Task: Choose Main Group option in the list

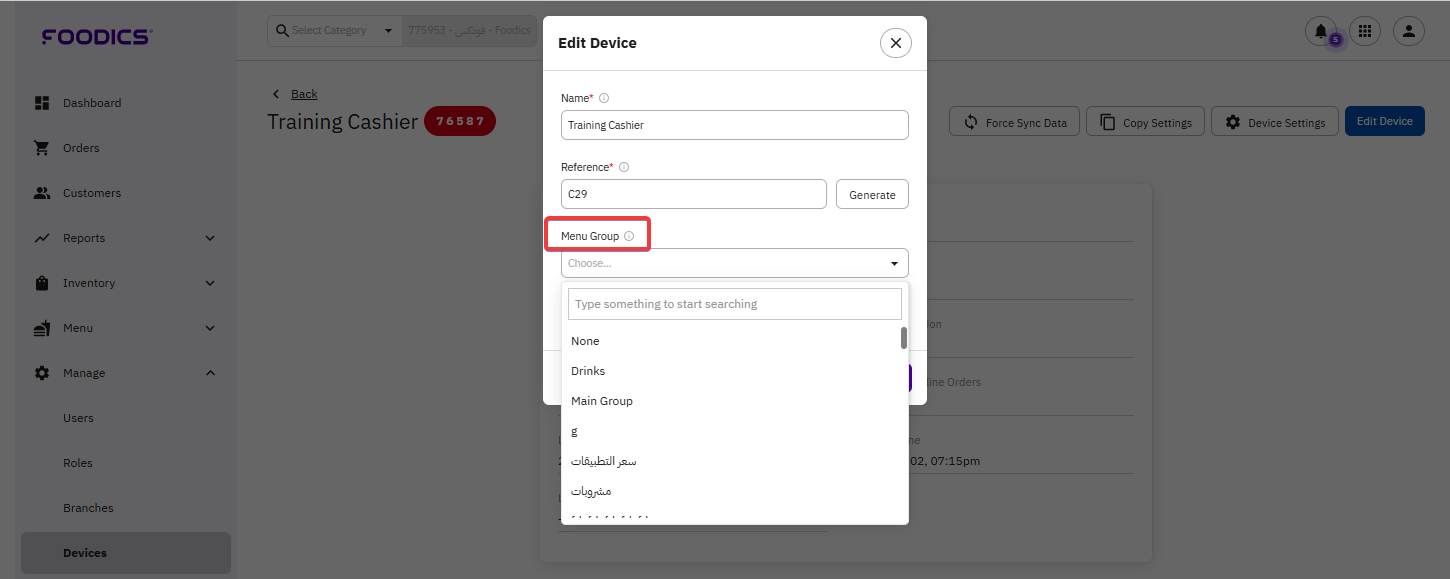Action: click(602, 401)
